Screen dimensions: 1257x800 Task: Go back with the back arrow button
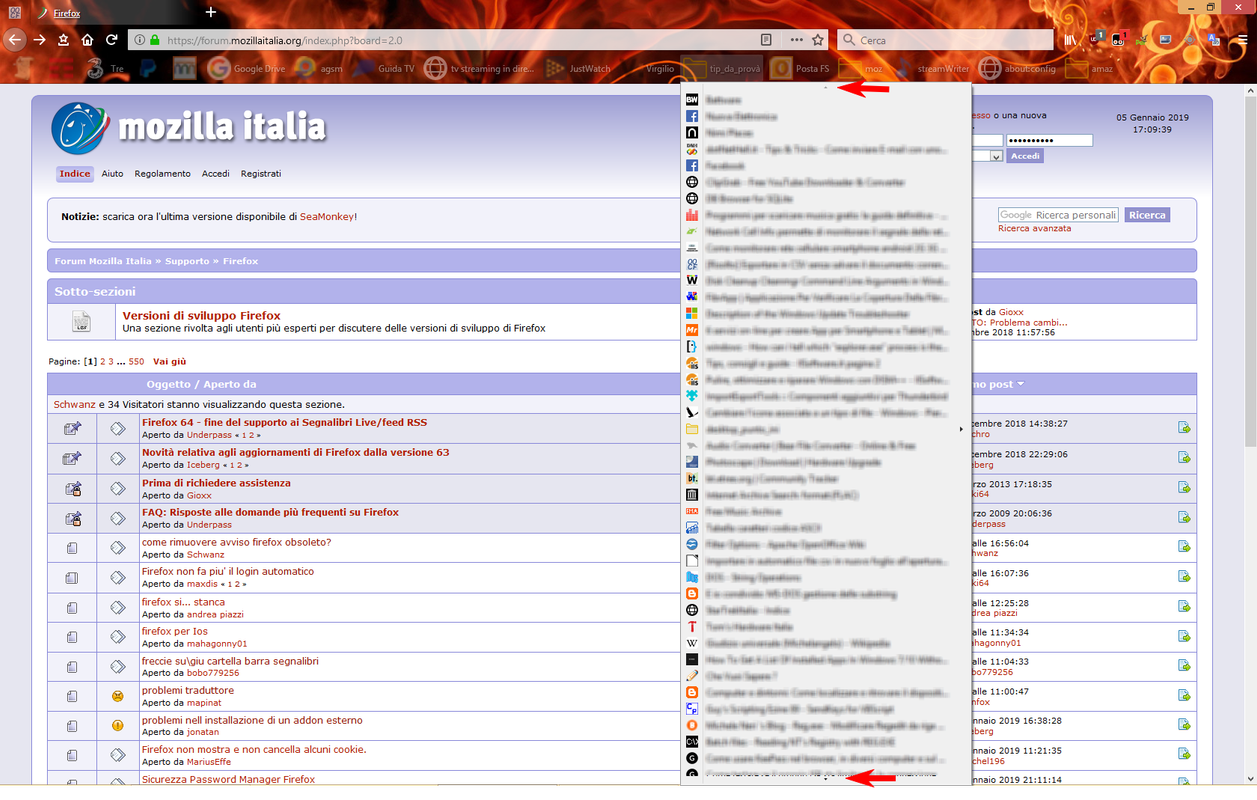[x=14, y=40]
